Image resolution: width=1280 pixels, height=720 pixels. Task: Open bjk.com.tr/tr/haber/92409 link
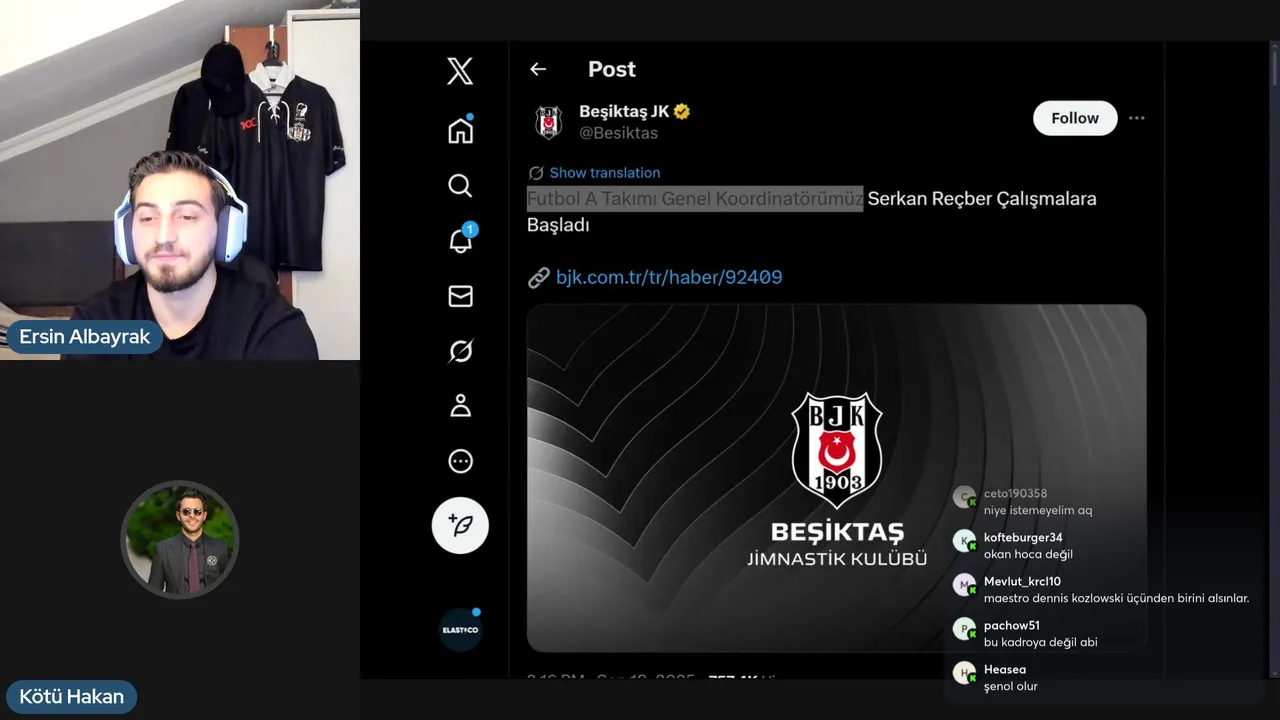[669, 277]
